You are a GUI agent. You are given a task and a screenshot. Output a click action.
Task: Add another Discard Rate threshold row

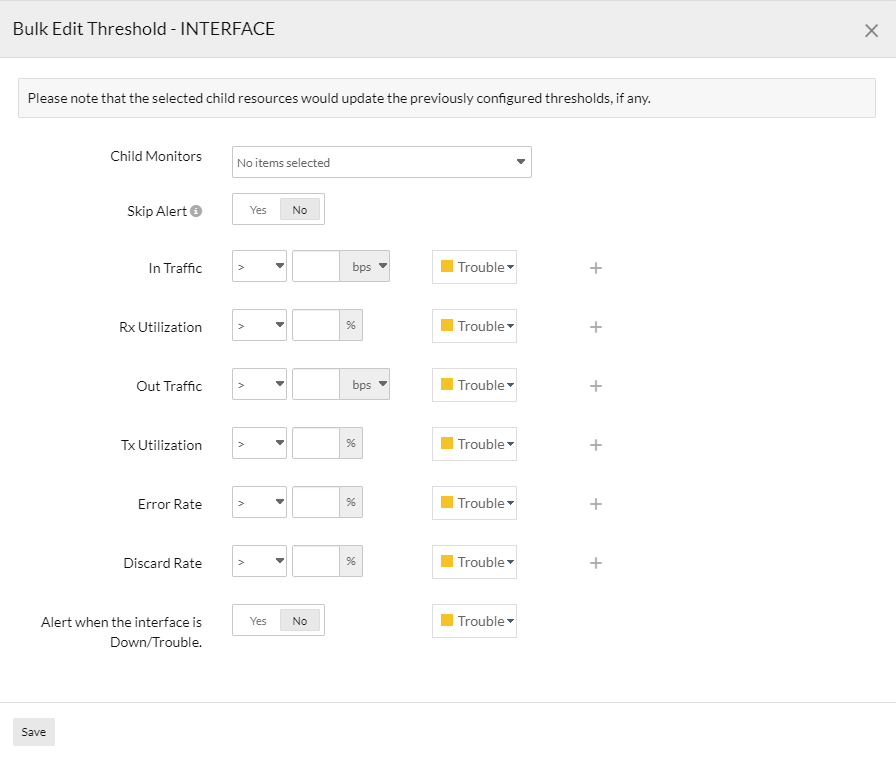click(x=595, y=562)
